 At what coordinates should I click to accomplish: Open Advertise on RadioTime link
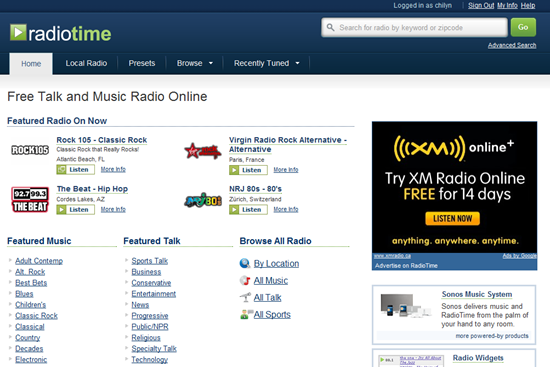tap(406, 266)
